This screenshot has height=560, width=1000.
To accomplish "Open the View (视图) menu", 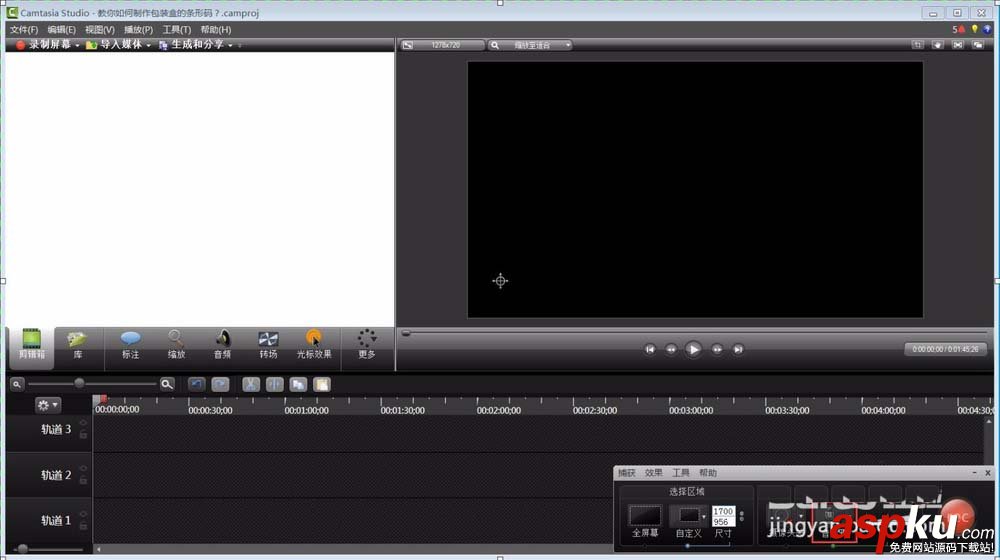I will [99, 29].
